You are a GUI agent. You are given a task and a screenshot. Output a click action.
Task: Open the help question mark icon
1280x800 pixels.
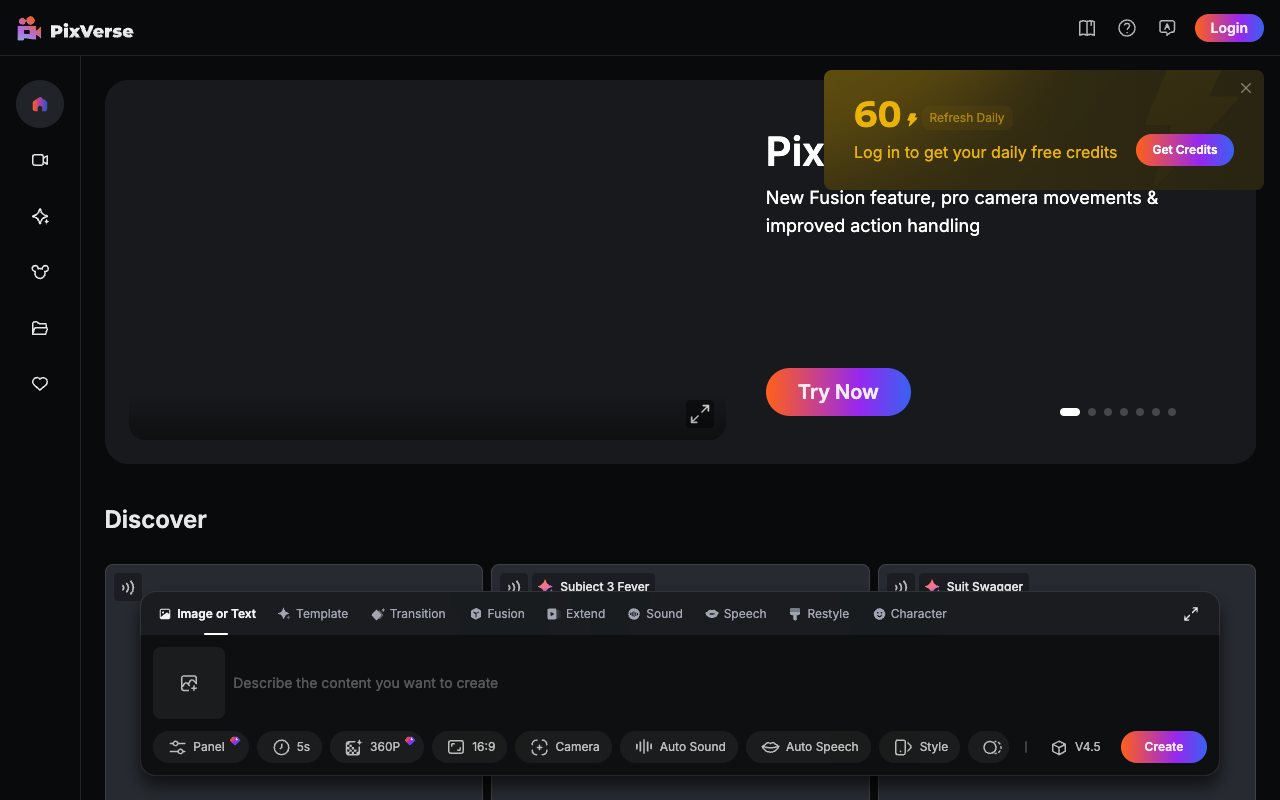[1127, 28]
